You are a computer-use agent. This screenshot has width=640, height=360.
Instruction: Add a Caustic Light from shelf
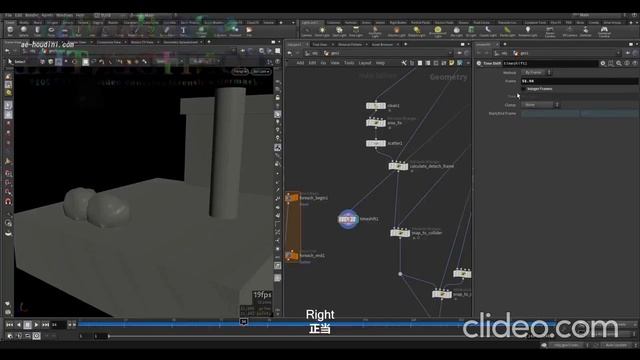[x=488, y=31]
